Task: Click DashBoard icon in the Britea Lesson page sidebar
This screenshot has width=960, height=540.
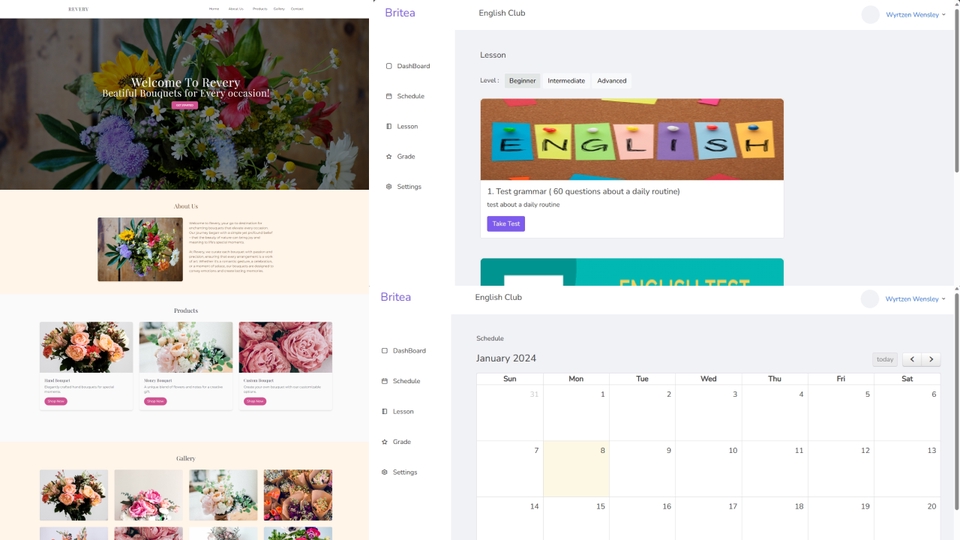Action: pos(389,66)
